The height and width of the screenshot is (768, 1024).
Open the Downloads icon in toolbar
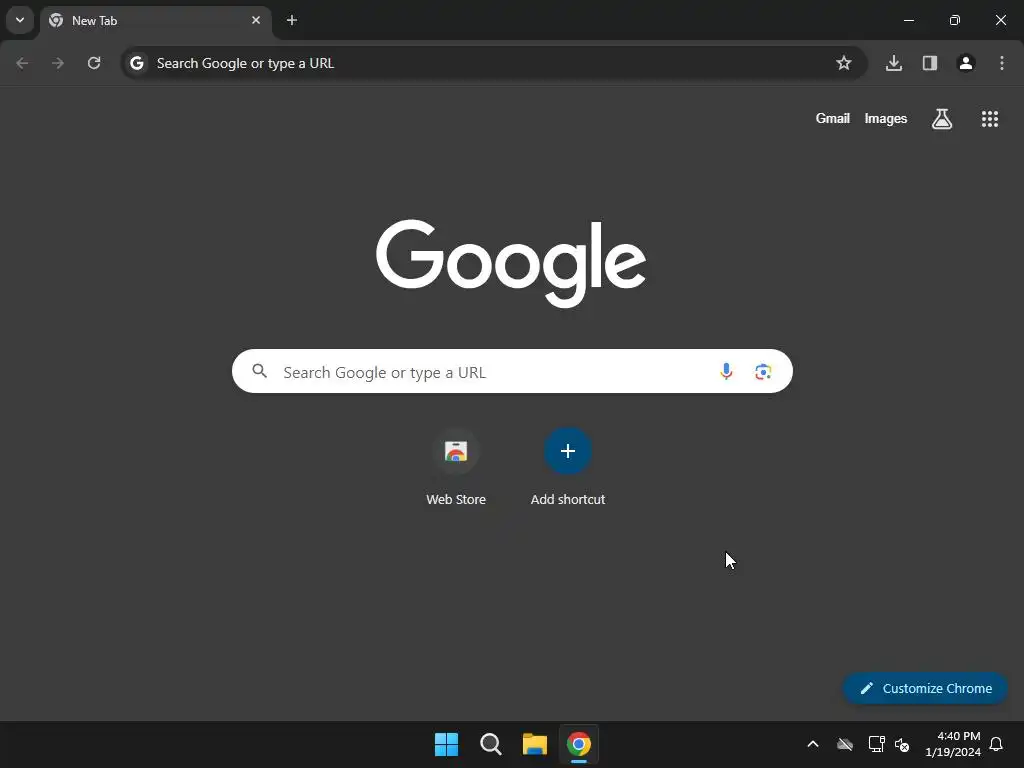pyautogui.click(x=894, y=63)
